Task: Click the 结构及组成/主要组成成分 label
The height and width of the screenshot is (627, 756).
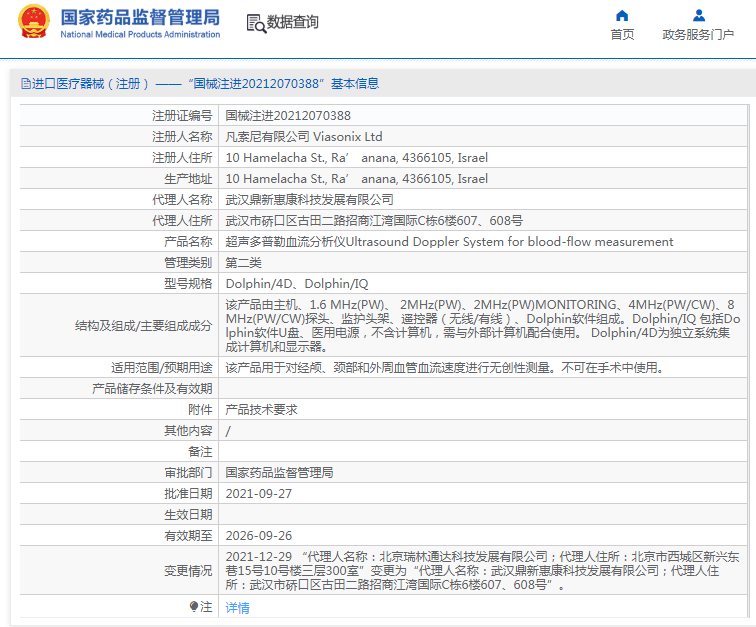Action: [x=144, y=326]
